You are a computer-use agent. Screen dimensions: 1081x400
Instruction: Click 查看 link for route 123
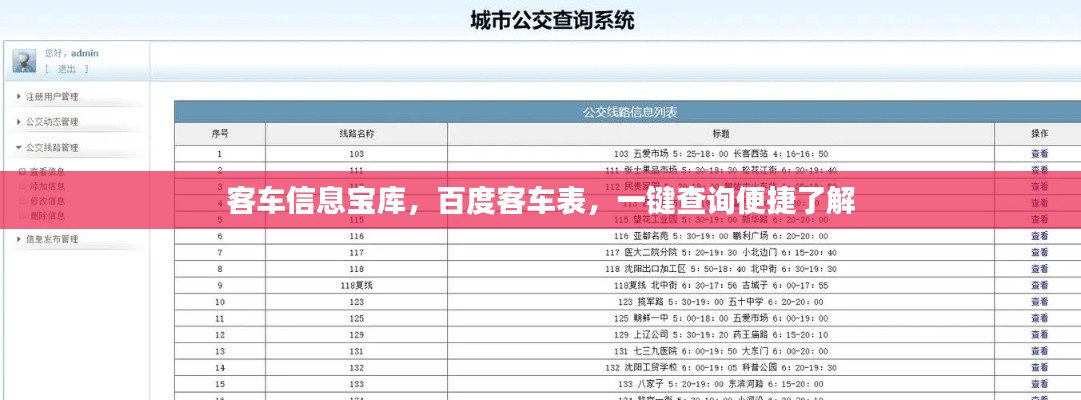click(1040, 302)
